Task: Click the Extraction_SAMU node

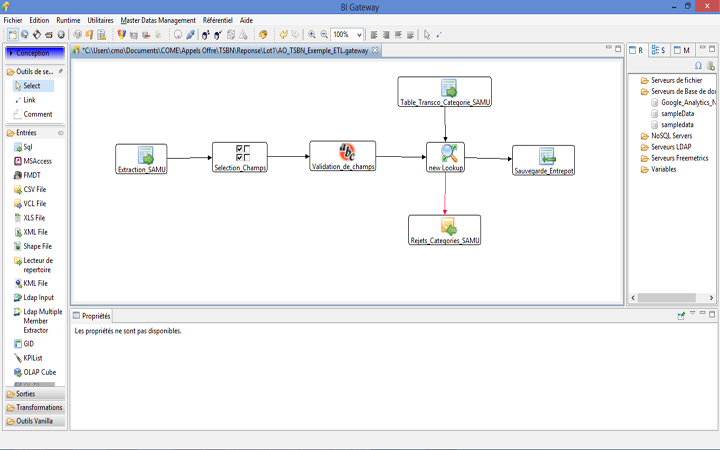Action: click(x=141, y=159)
